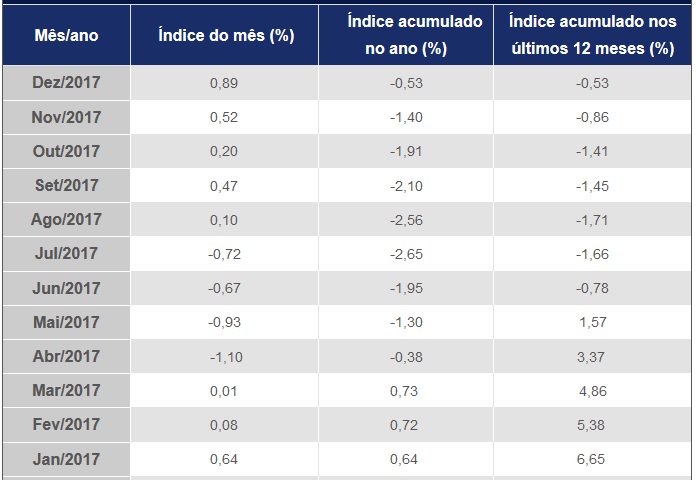The width and height of the screenshot is (696, 480).
Task: Click the Set/2017 row label
Action: (x=67, y=185)
